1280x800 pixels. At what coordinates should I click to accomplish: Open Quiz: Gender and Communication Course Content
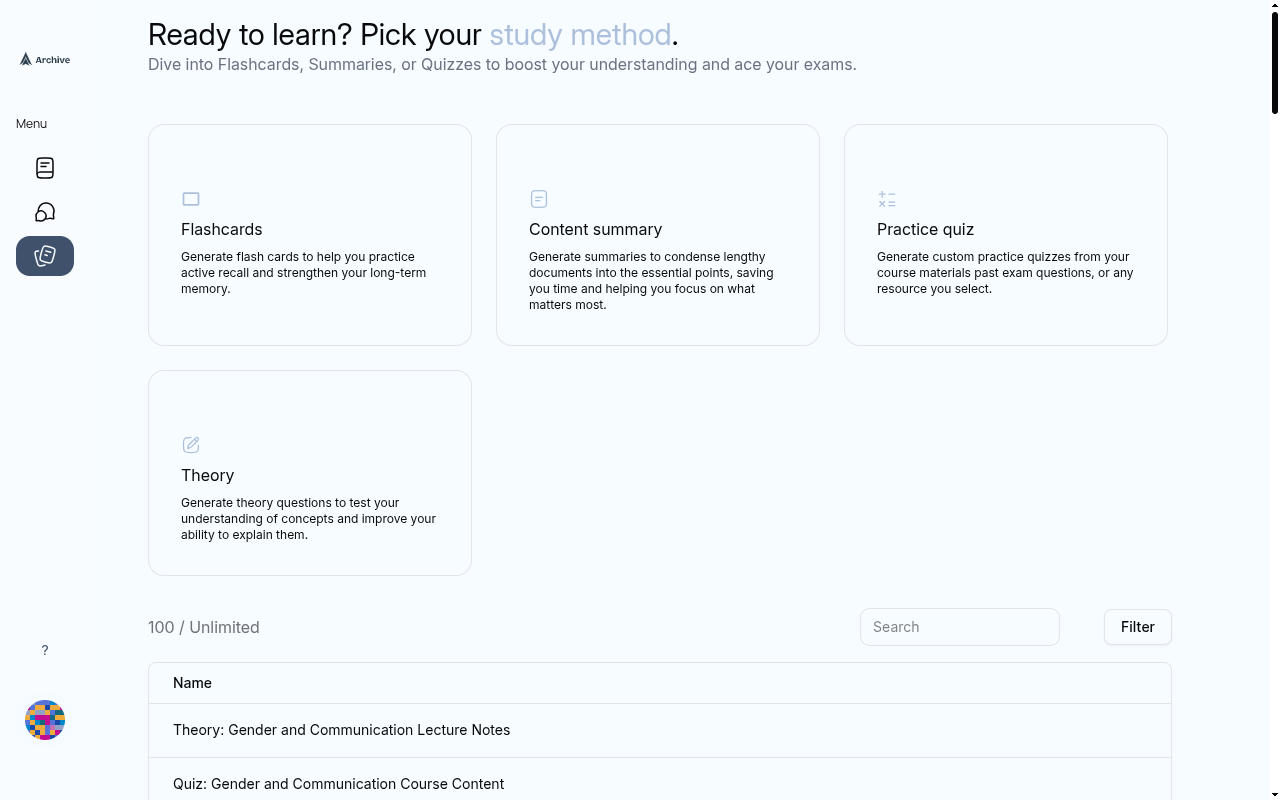[338, 784]
